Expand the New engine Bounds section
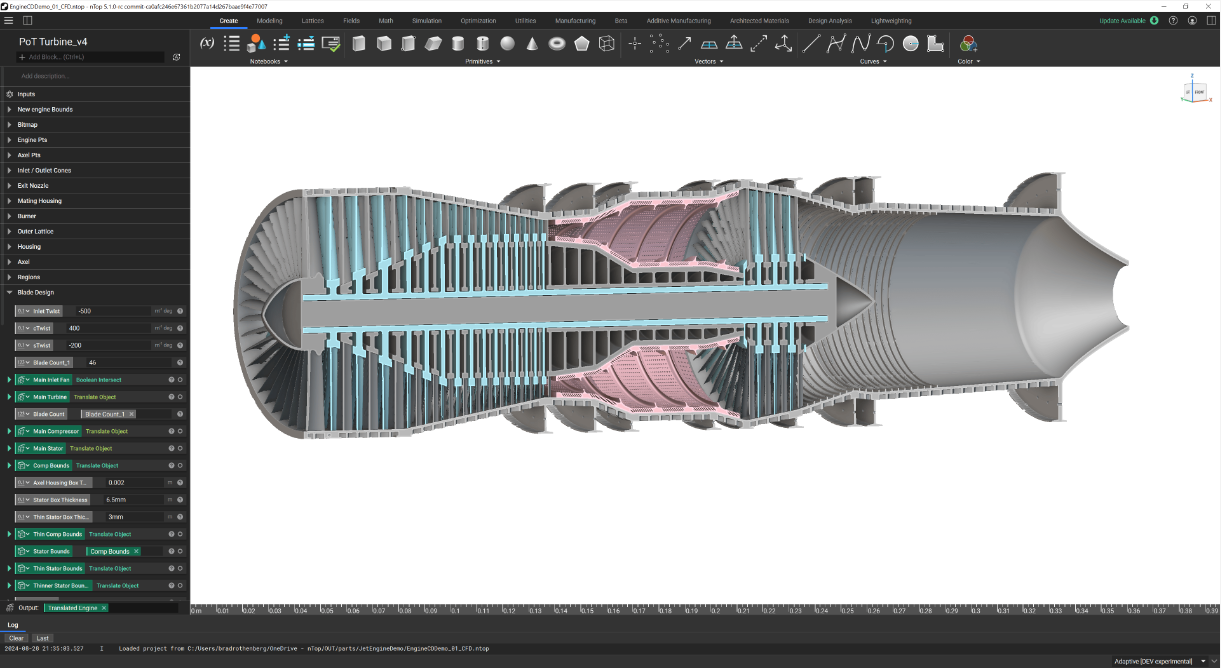The width and height of the screenshot is (1221, 668). point(9,109)
